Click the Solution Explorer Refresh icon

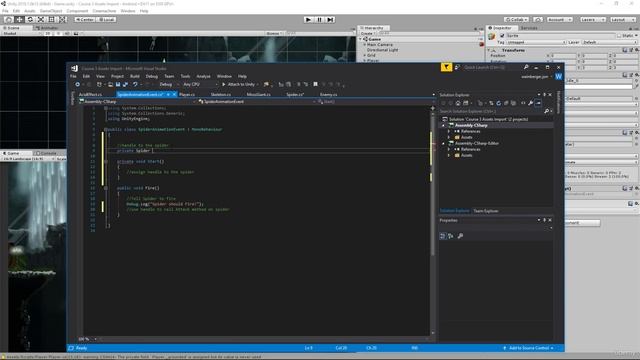pos(498,103)
